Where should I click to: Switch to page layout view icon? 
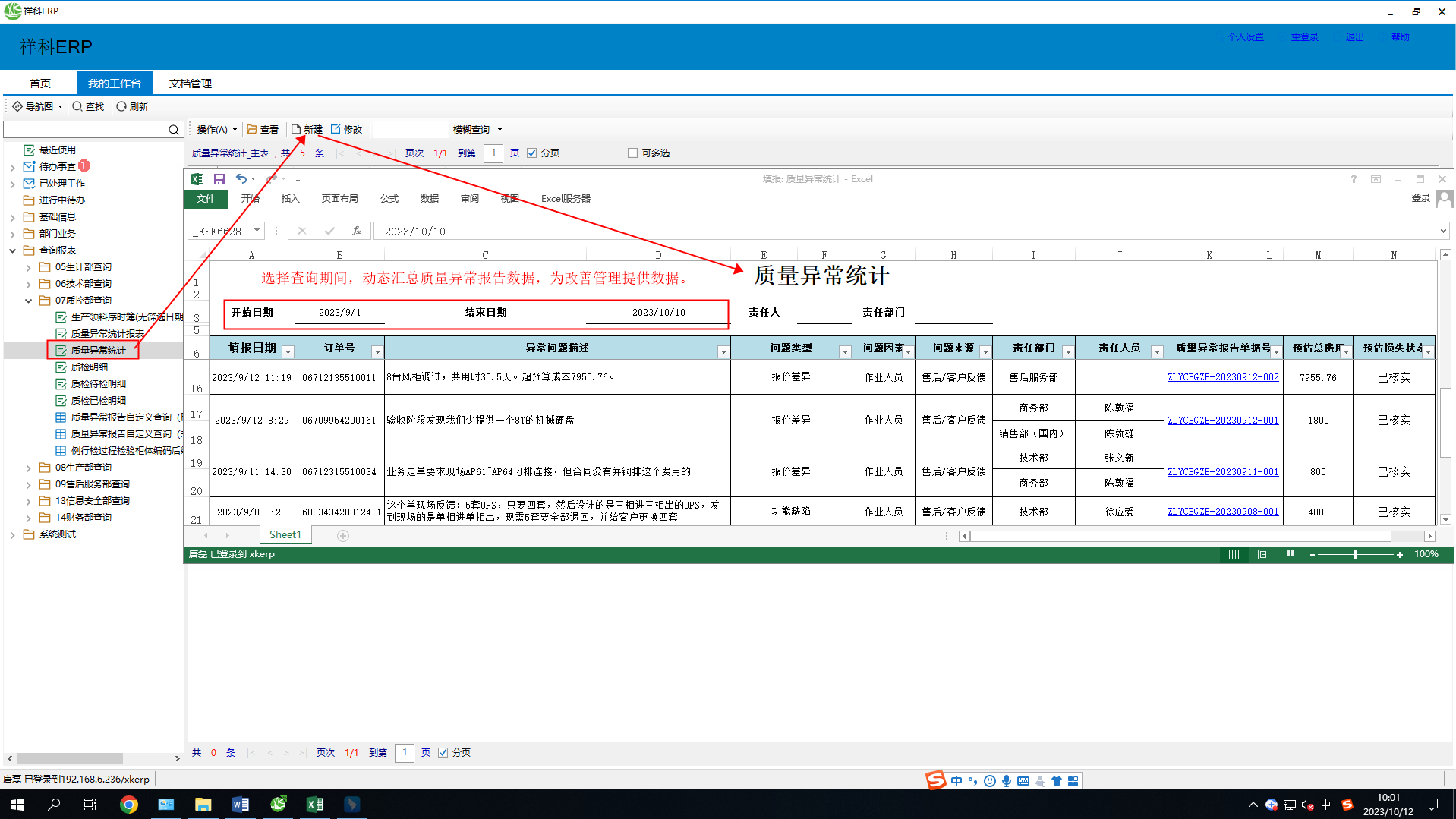click(x=1262, y=555)
